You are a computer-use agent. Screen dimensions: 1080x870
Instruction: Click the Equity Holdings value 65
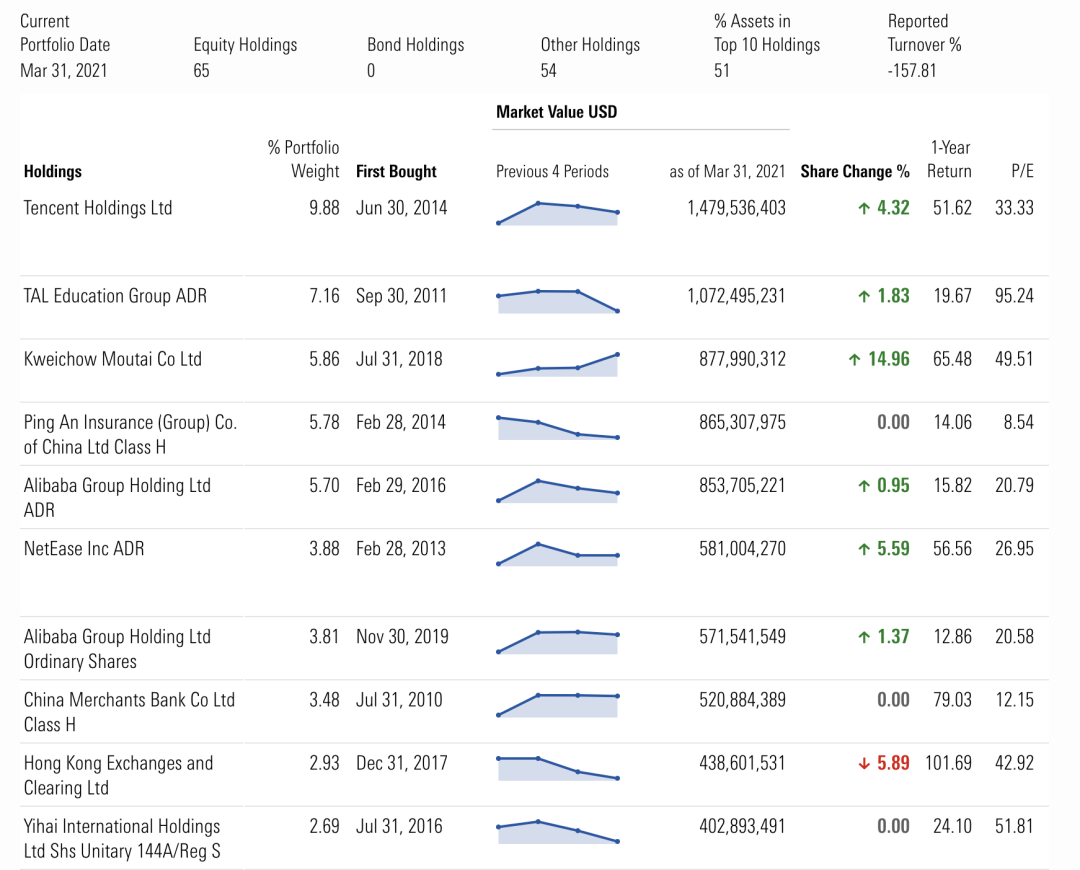tap(201, 71)
